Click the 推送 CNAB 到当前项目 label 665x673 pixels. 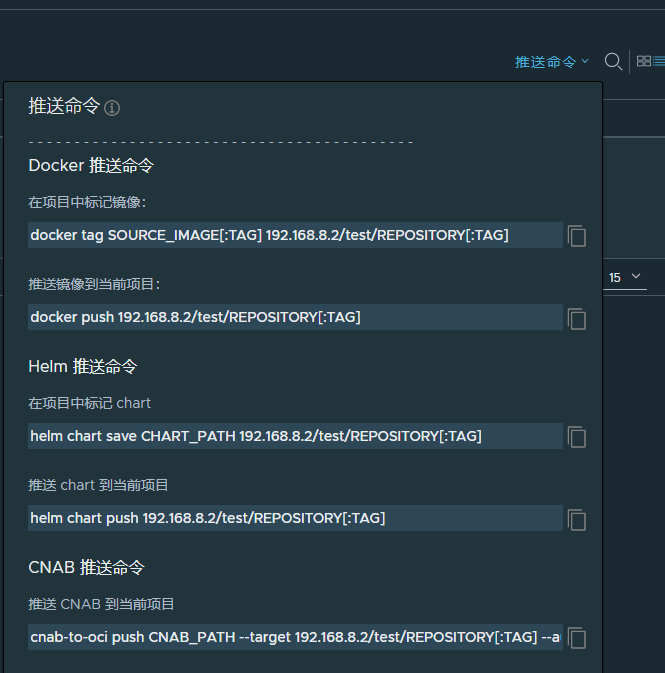[x=101, y=604]
